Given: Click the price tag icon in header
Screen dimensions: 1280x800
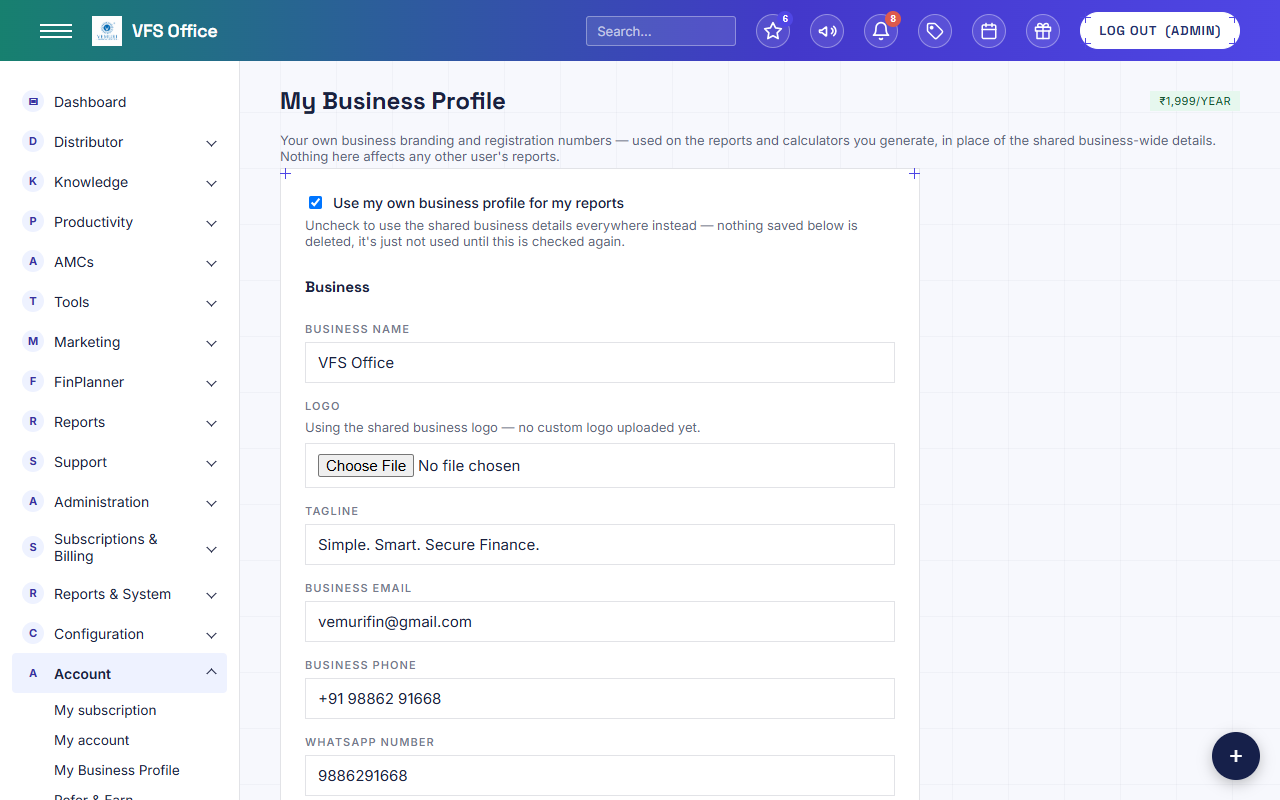Looking at the screenshot, I should (935, 31).
